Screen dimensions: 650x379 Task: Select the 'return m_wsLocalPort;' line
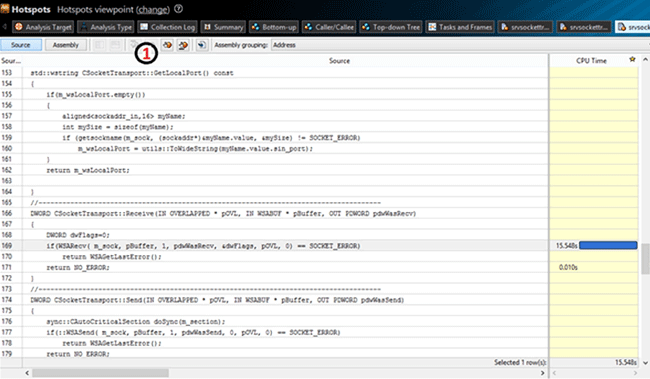point(88,170)
